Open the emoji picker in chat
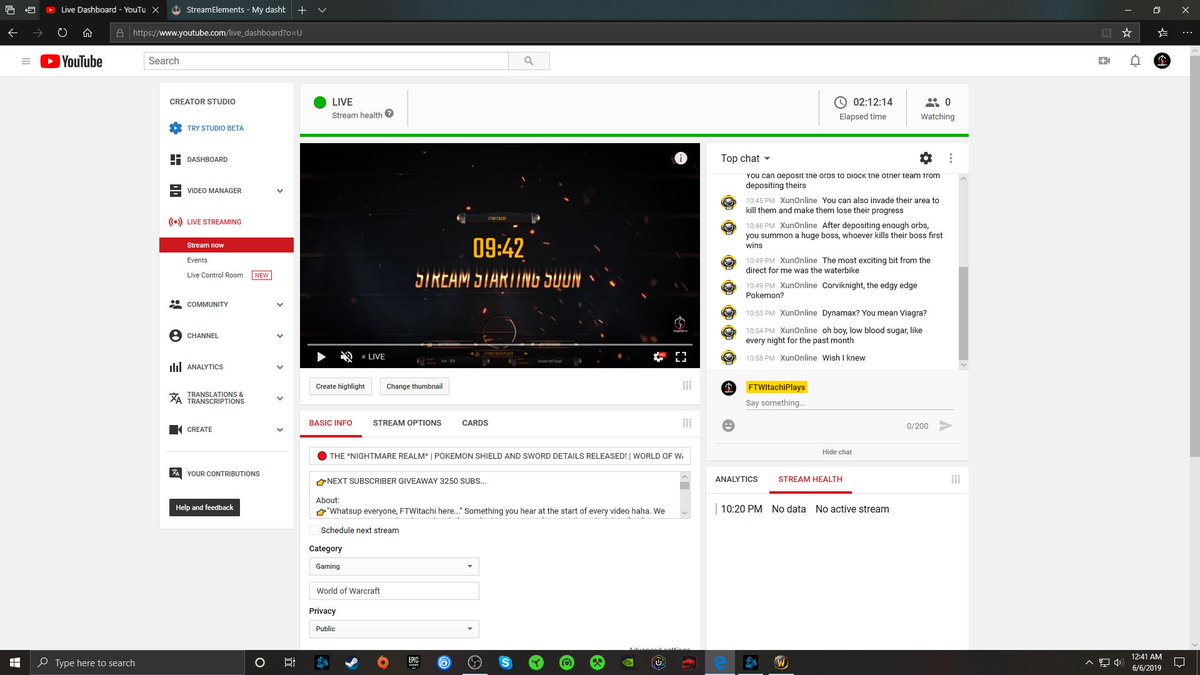Screen dimensions: 1200x675 click(x=728, y=426)
